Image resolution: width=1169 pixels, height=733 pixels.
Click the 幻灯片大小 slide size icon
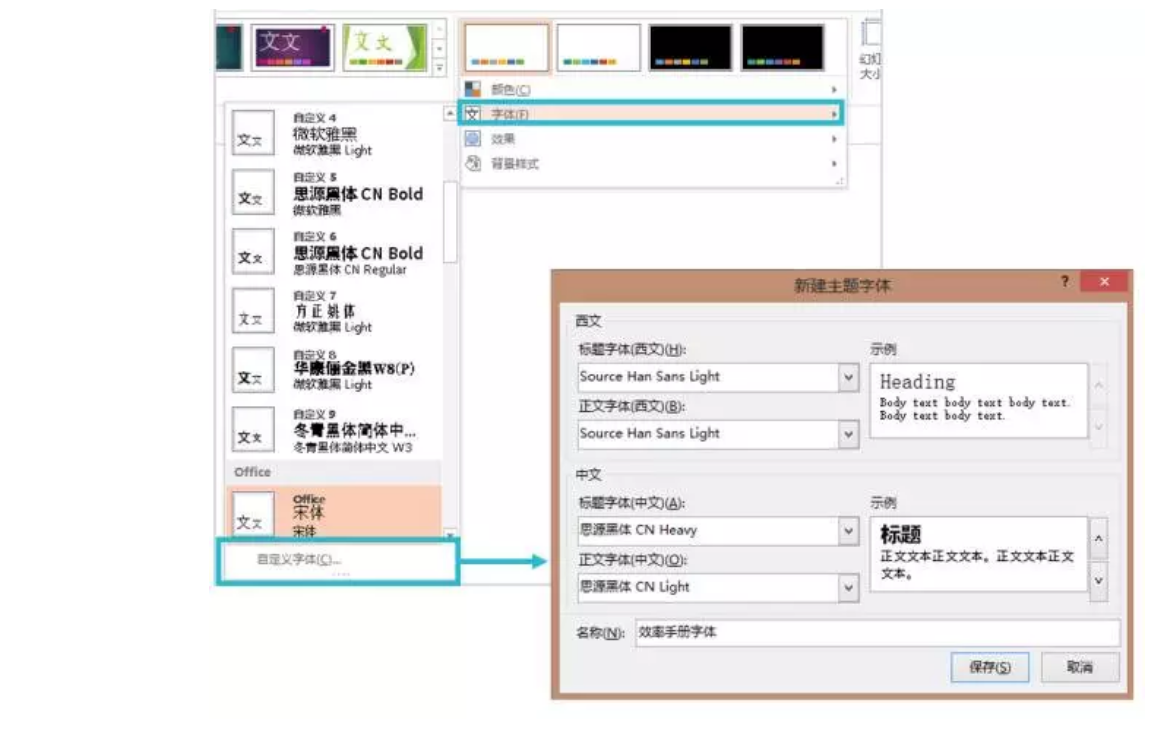[x=870, y=34]
